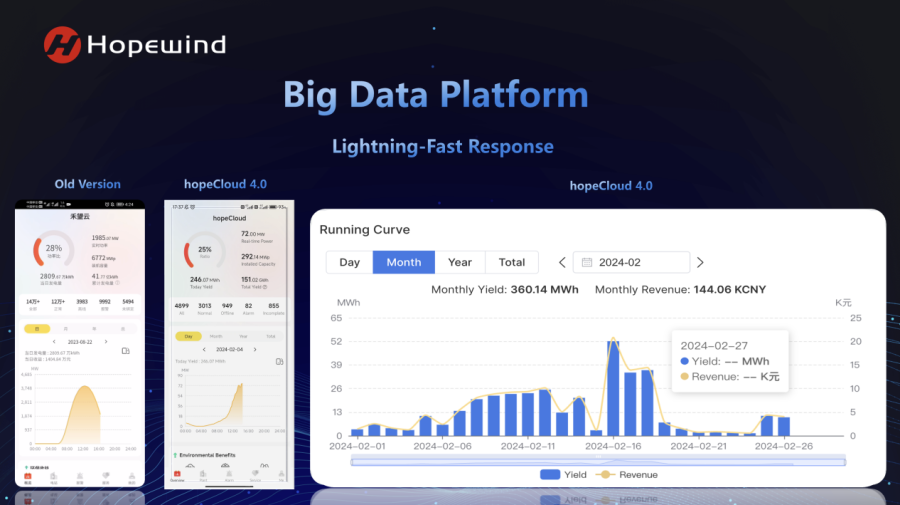Toggle Yield series in chart legend

click(564, 475)
